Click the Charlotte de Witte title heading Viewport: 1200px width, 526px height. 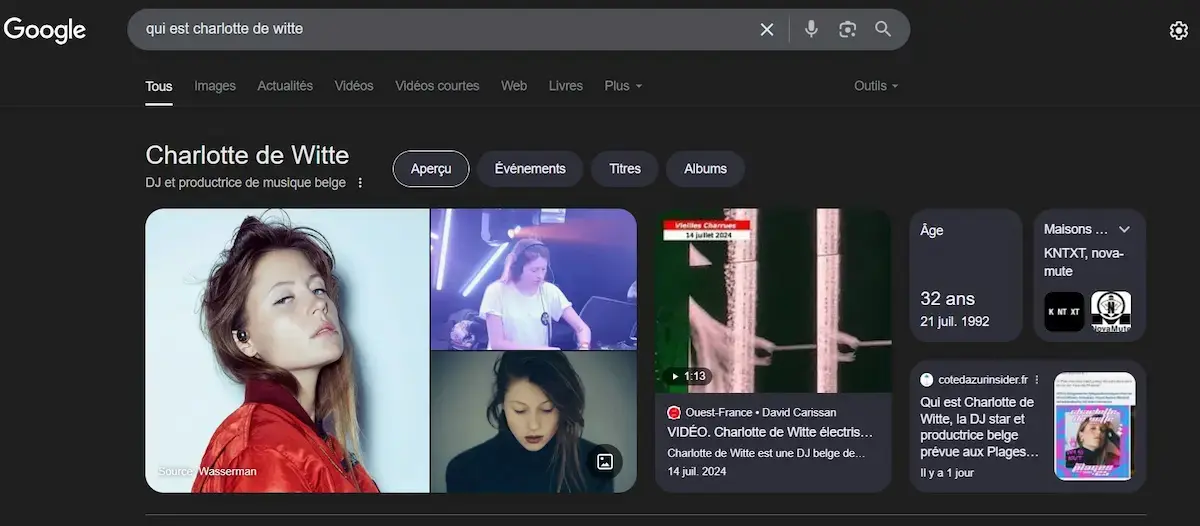(247, 155)
